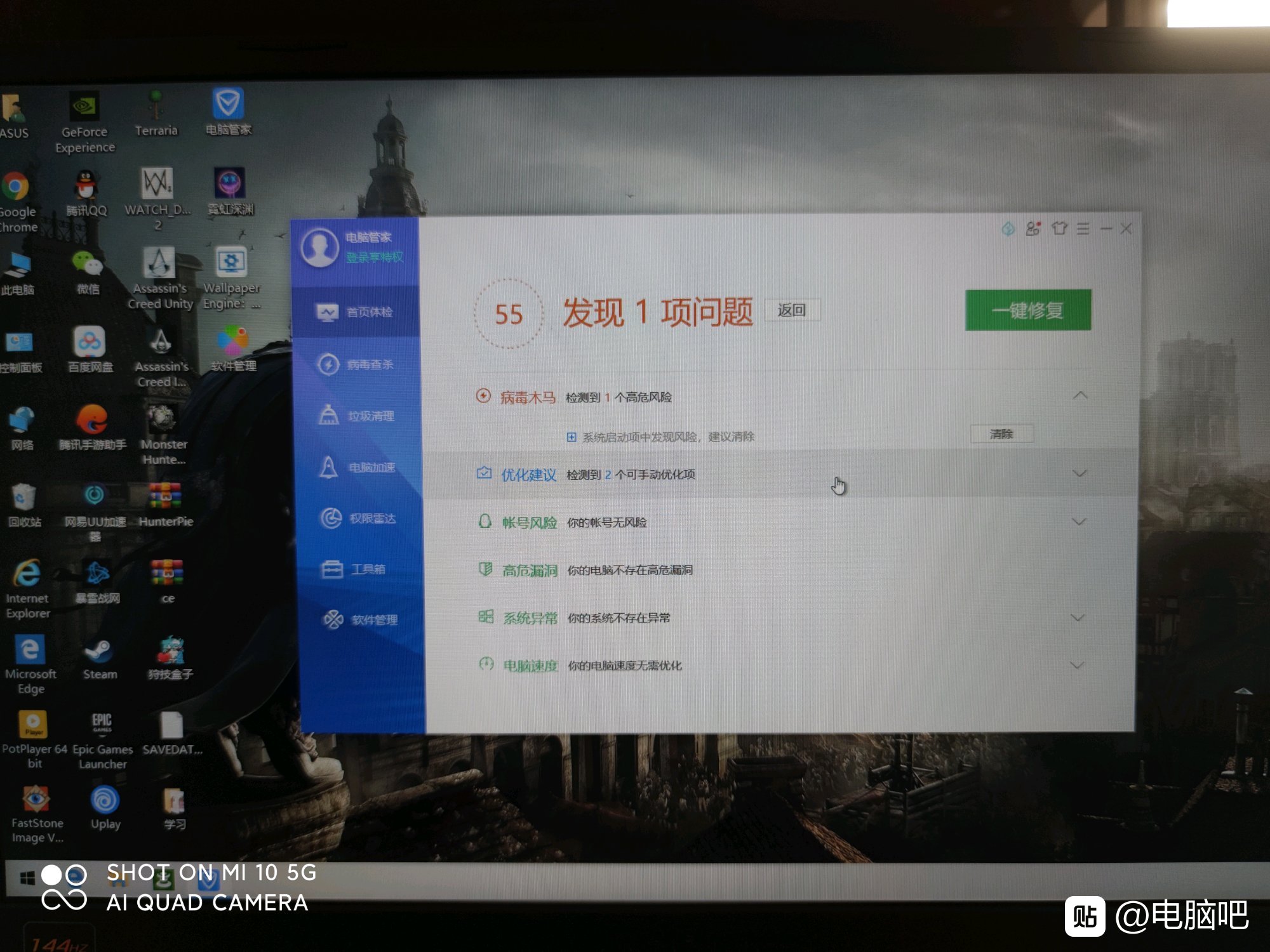Click the 返回 button next to the result title
The height and width of the screenshot is (952, 1270).
pos(792,310)
